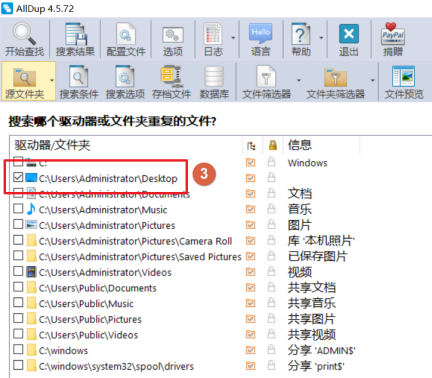
Task: Toggle subfolder scan for Camera Roll row
Action: coord(250,241)
